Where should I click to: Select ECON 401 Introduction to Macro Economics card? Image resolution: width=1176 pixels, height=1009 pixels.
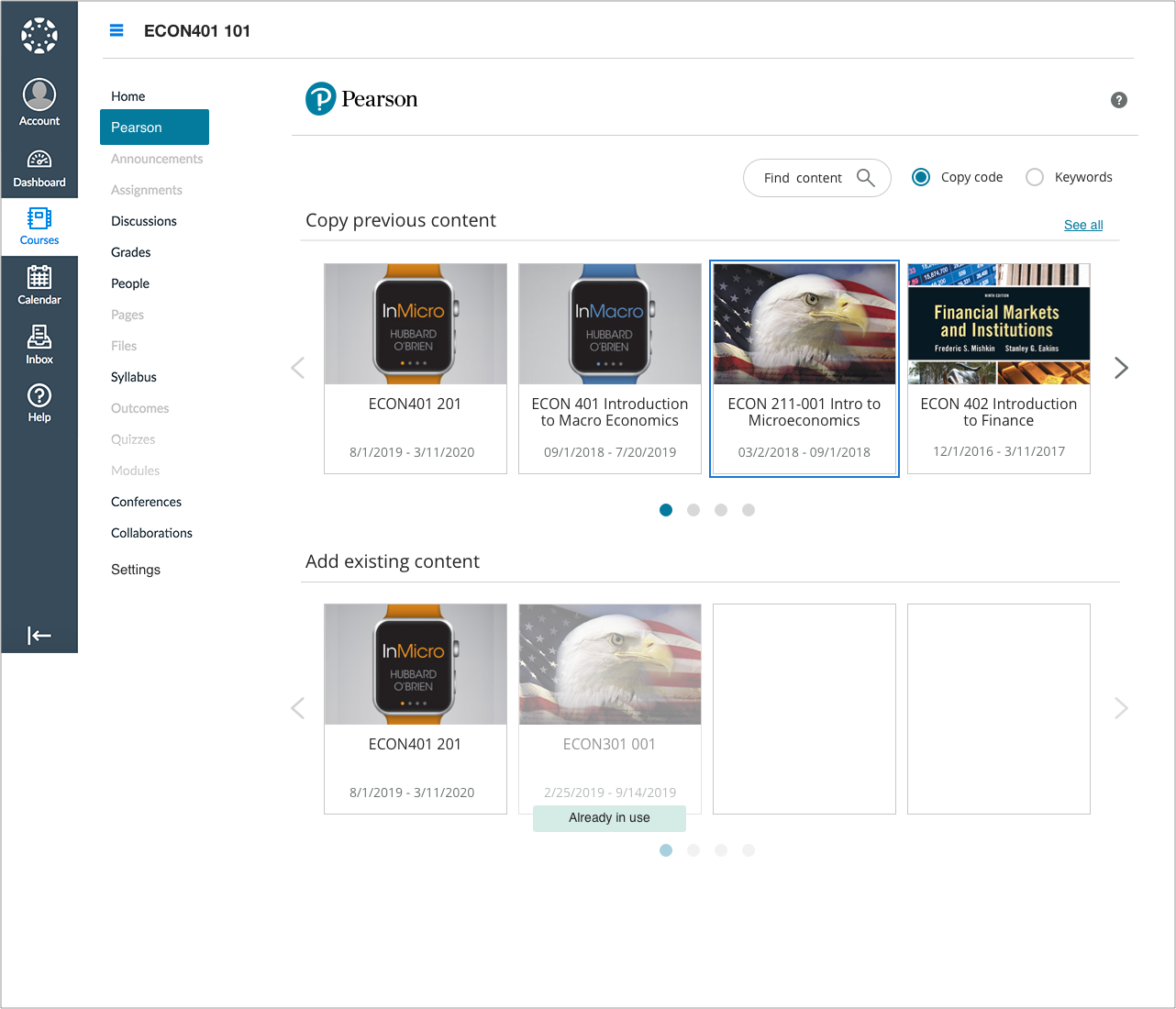coord(610,369)
